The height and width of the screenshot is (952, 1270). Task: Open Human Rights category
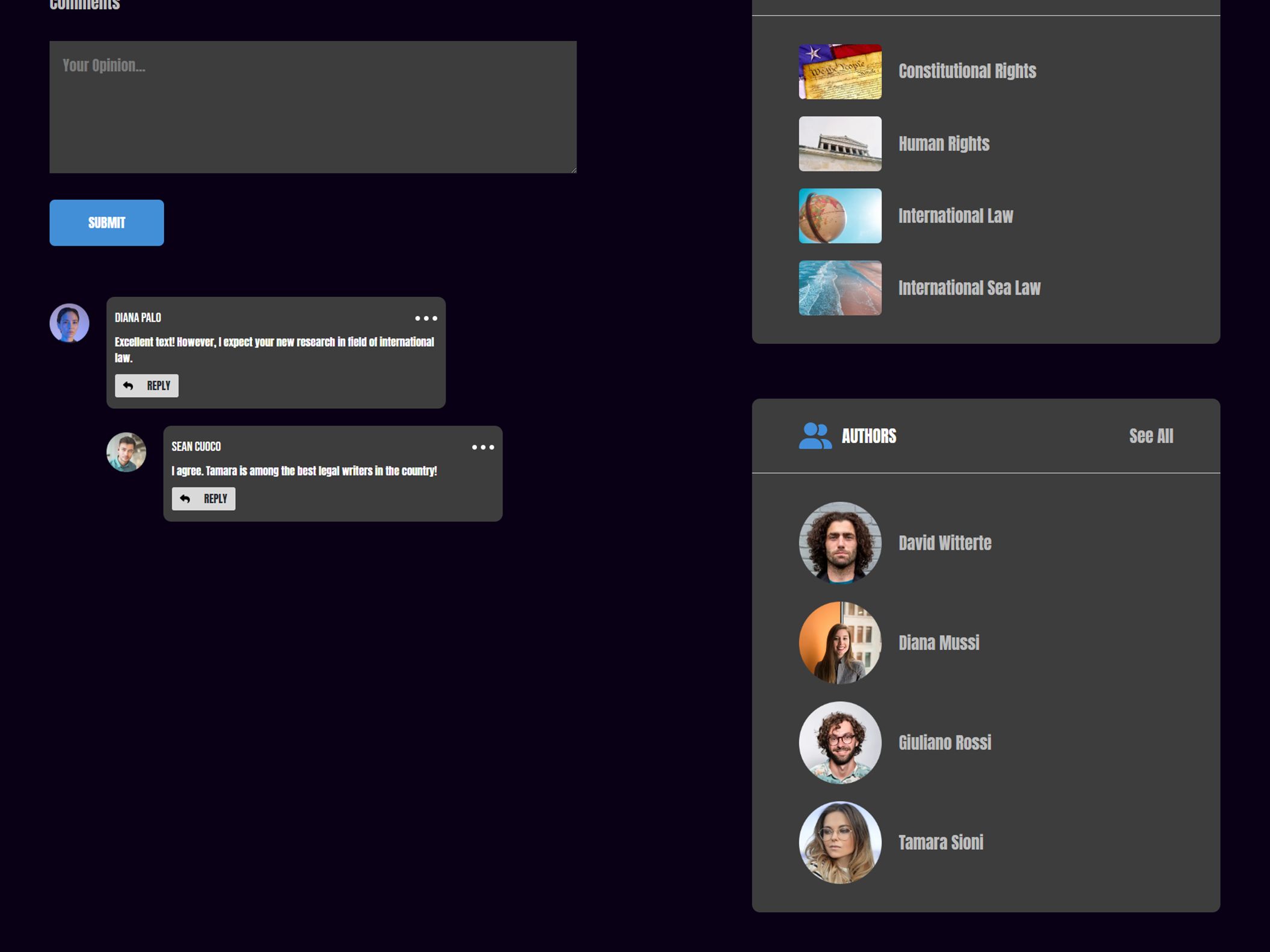[x=943, y=144]
